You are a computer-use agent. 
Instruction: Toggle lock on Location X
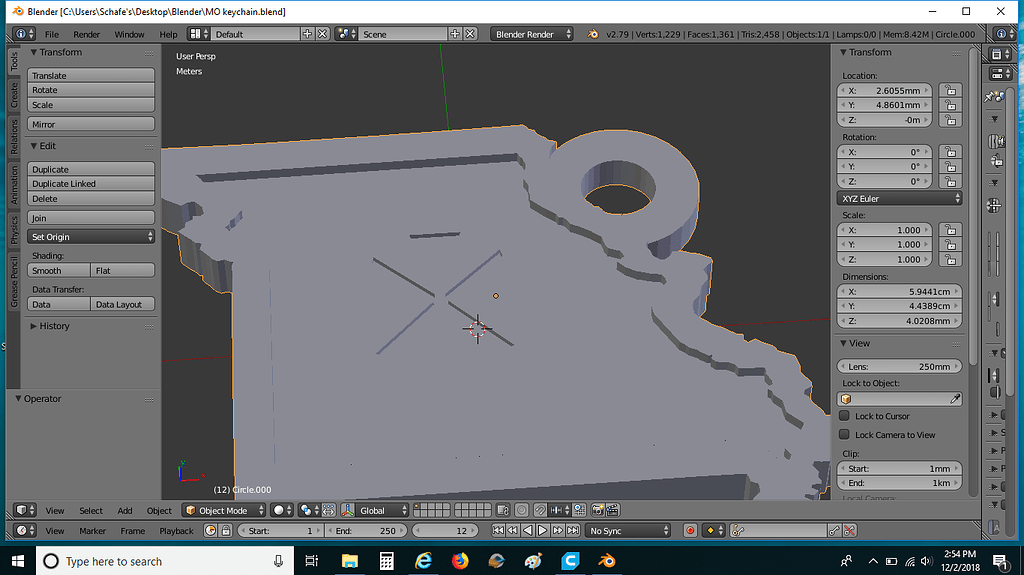click(950, 90)
